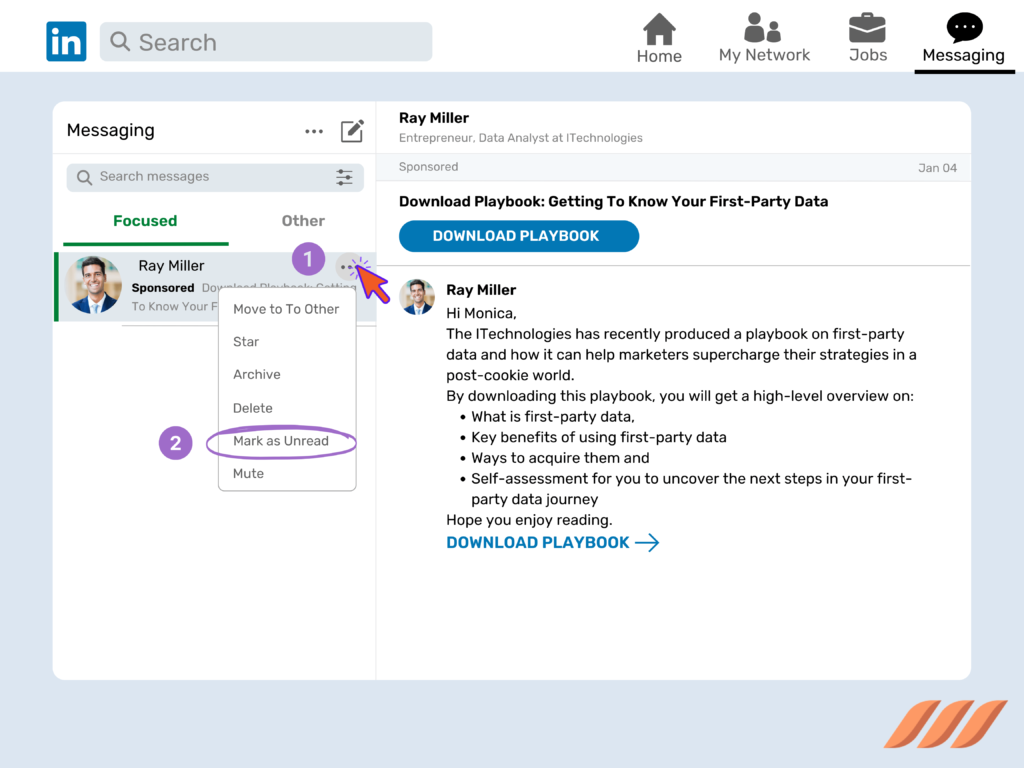The height and width of the screenshot is (768, 1024).
Task: Open the compose new message pencil icon
Action: pos(352,130)
